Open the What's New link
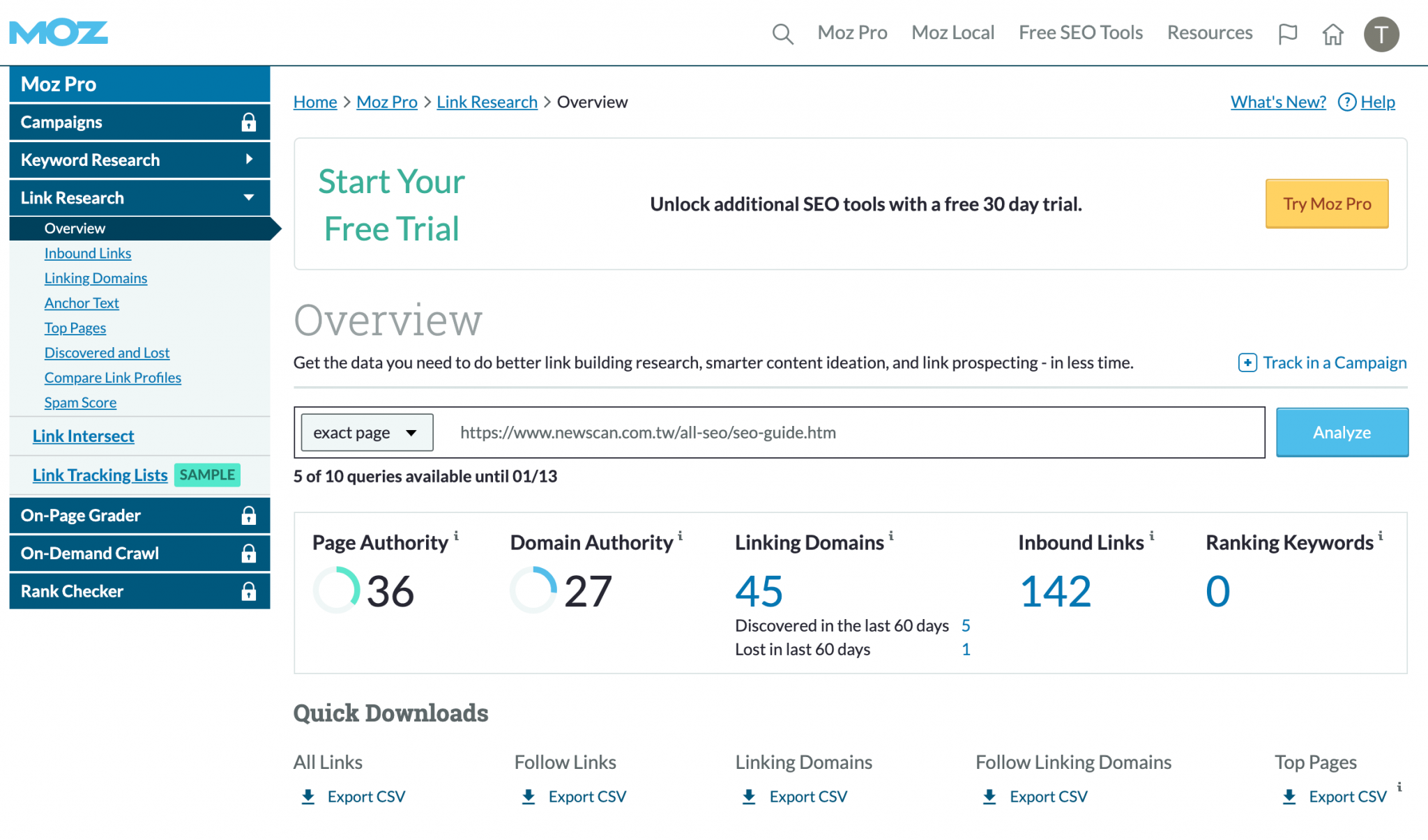This screenshot has height=840, width=1428. click(1278, 102)
